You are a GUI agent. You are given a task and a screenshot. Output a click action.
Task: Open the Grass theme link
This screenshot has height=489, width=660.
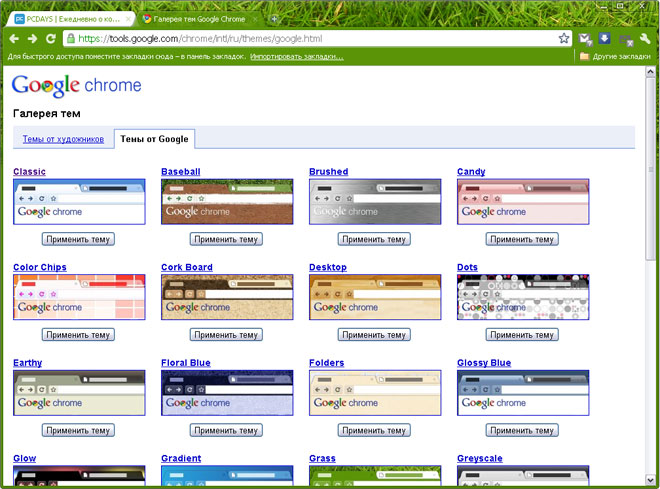(322, 458)
